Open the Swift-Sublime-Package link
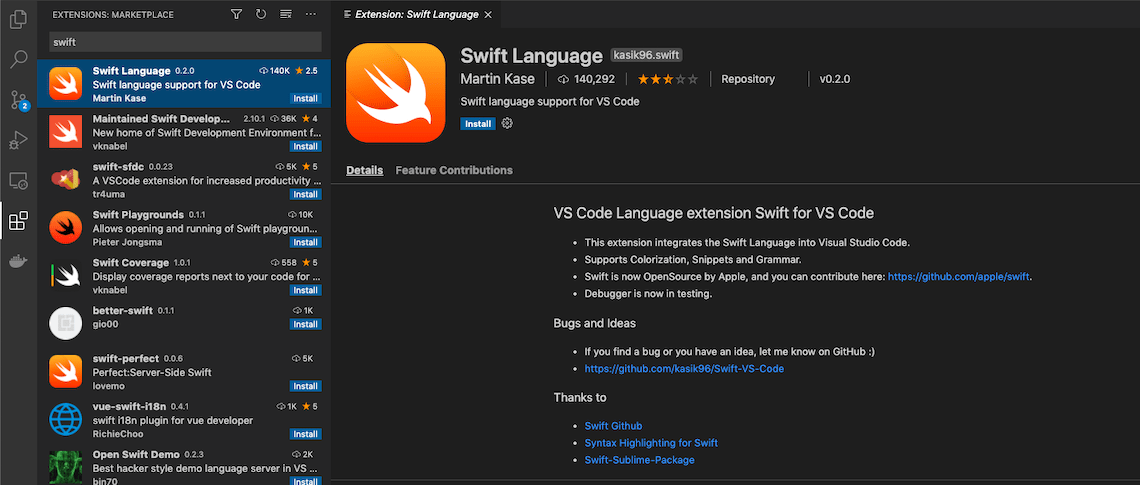 (x=639, y=460)
